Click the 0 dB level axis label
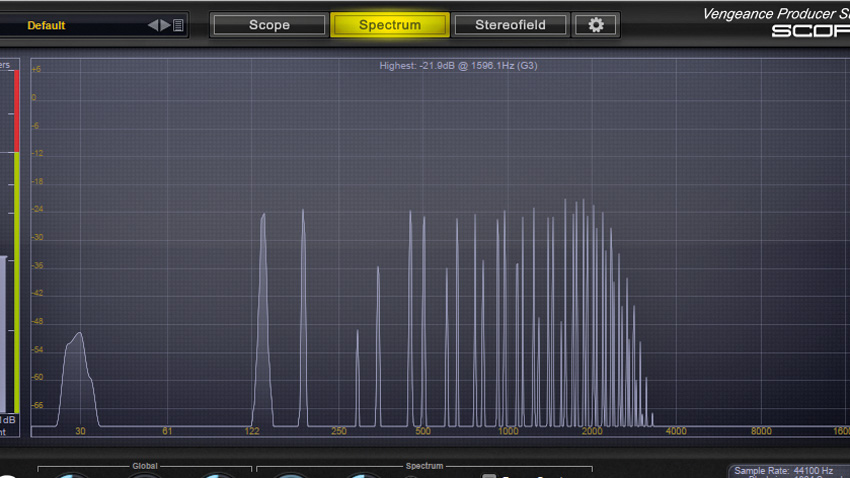Viewport: 850px width, 478px height. tap(34, 98)
